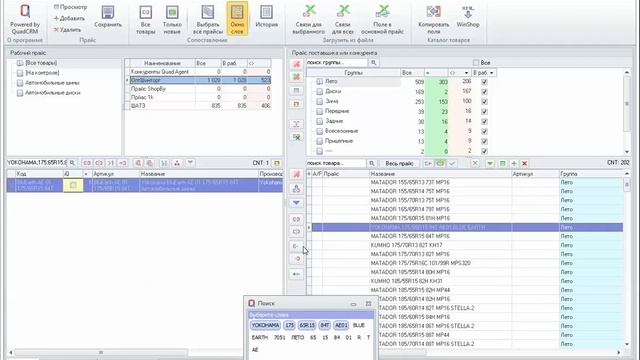Viewport: 640px width, 360px height.
Task: Click Добавить in the Прайс group
Action: [x=69, y=18]
